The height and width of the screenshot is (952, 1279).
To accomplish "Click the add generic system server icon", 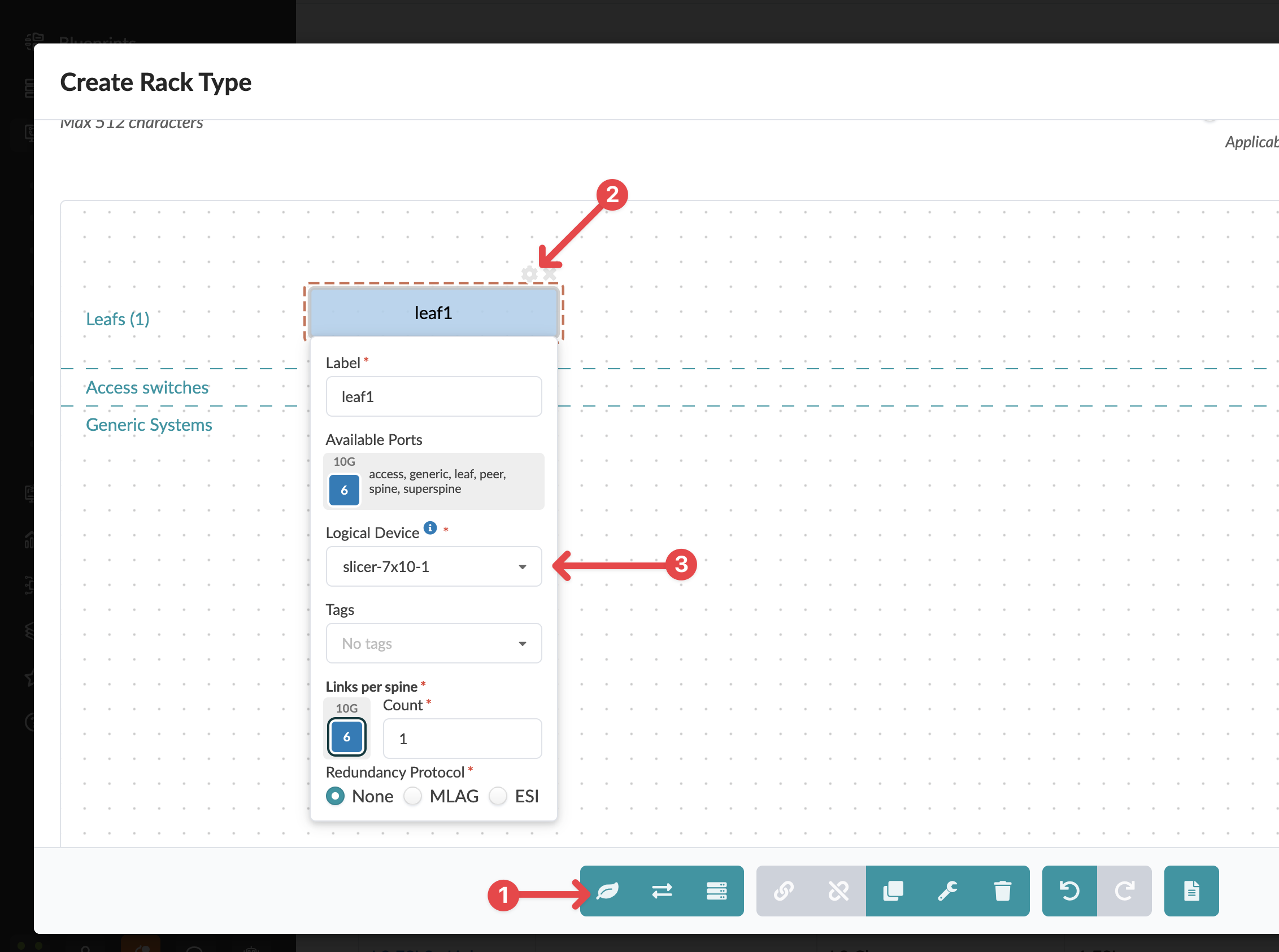I will point(716,891).
